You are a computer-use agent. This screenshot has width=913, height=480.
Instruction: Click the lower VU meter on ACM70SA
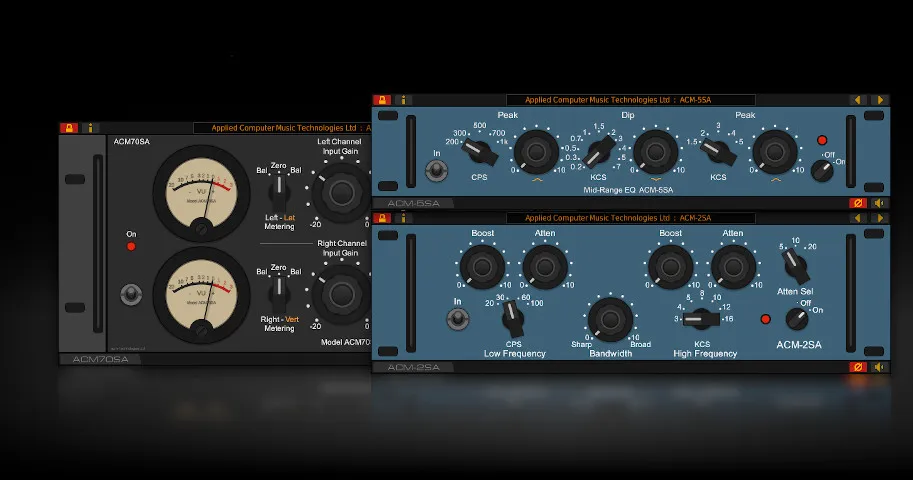click(201, 295)
